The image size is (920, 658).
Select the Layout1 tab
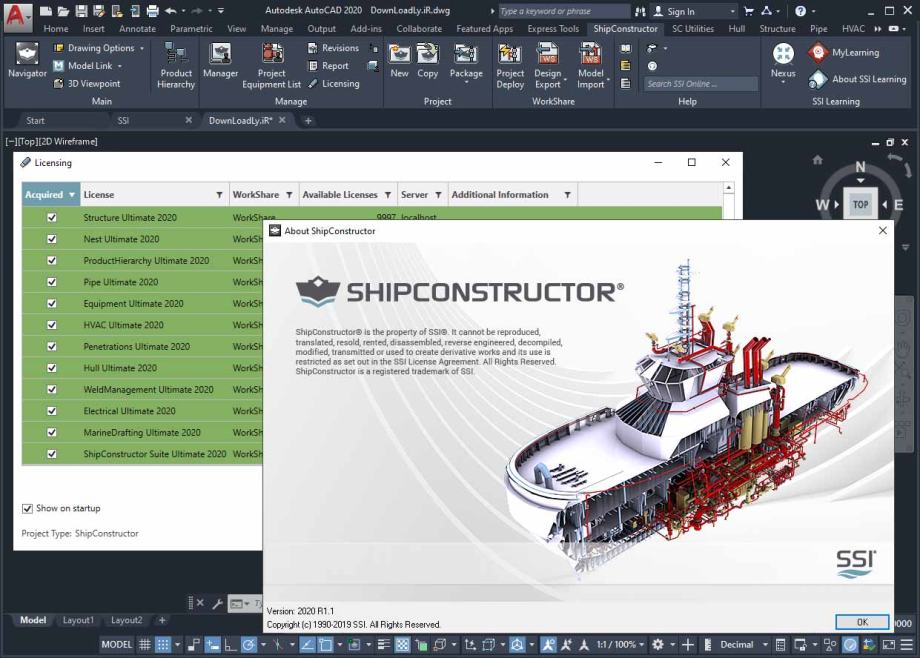click(78, 620)
